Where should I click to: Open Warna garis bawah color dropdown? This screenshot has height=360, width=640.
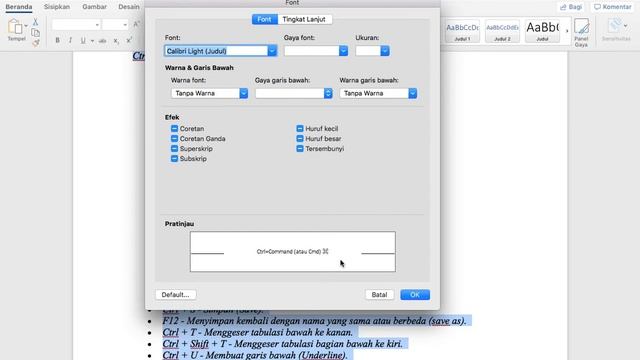click(x=413, y=93)
